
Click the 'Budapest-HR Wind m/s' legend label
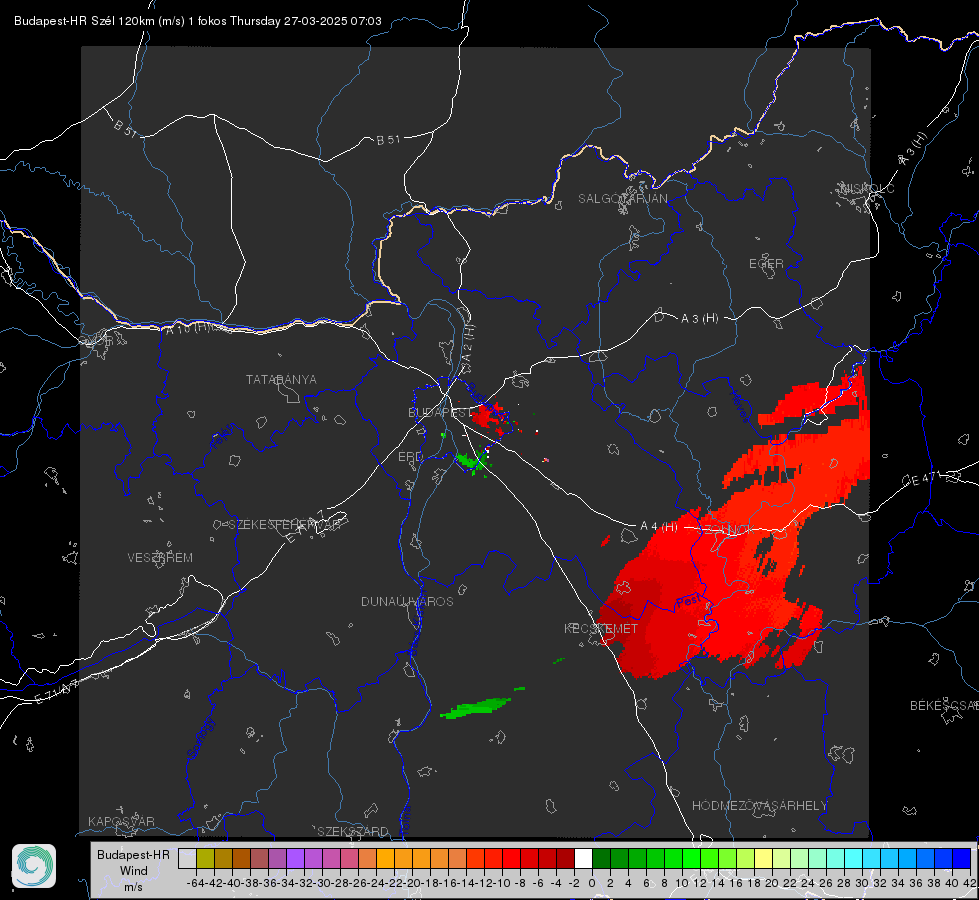134,871
